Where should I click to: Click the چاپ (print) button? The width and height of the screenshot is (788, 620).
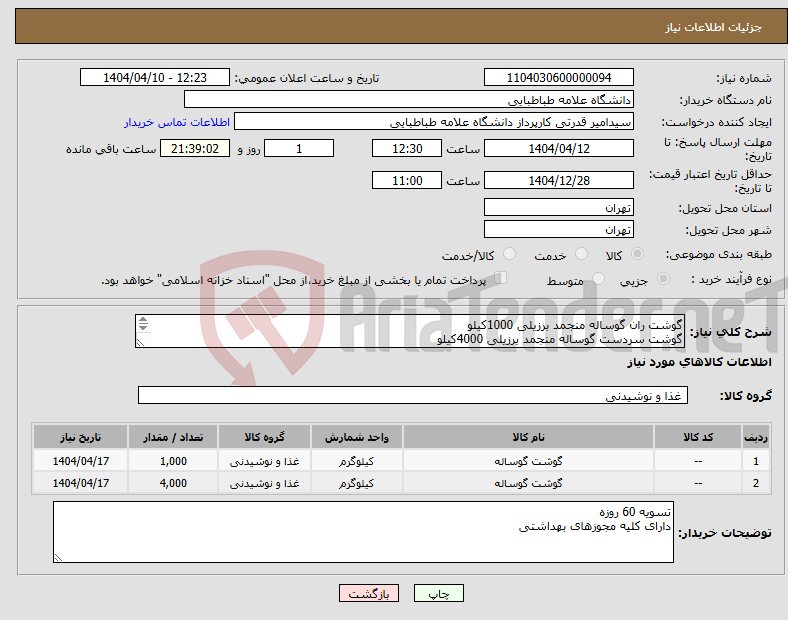click(x=438, y=593)
